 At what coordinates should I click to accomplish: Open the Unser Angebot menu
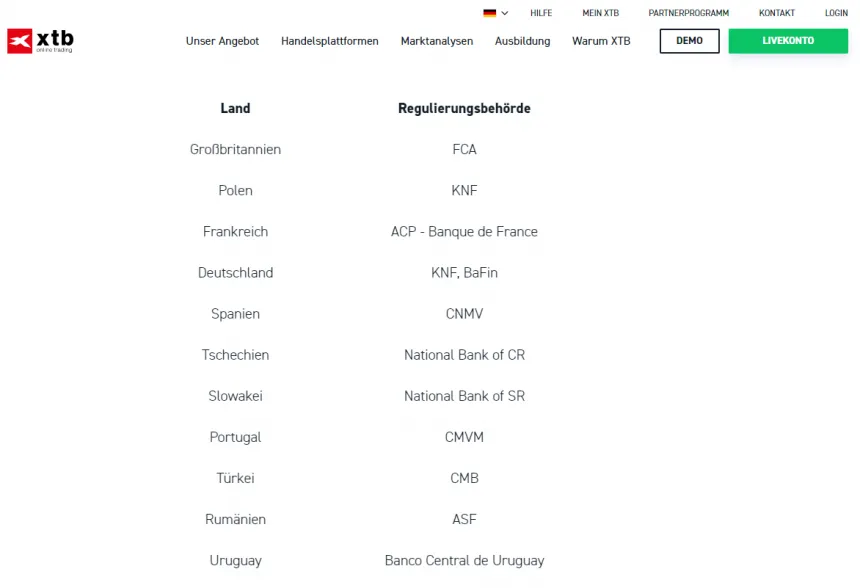click(x=222, y=41)
